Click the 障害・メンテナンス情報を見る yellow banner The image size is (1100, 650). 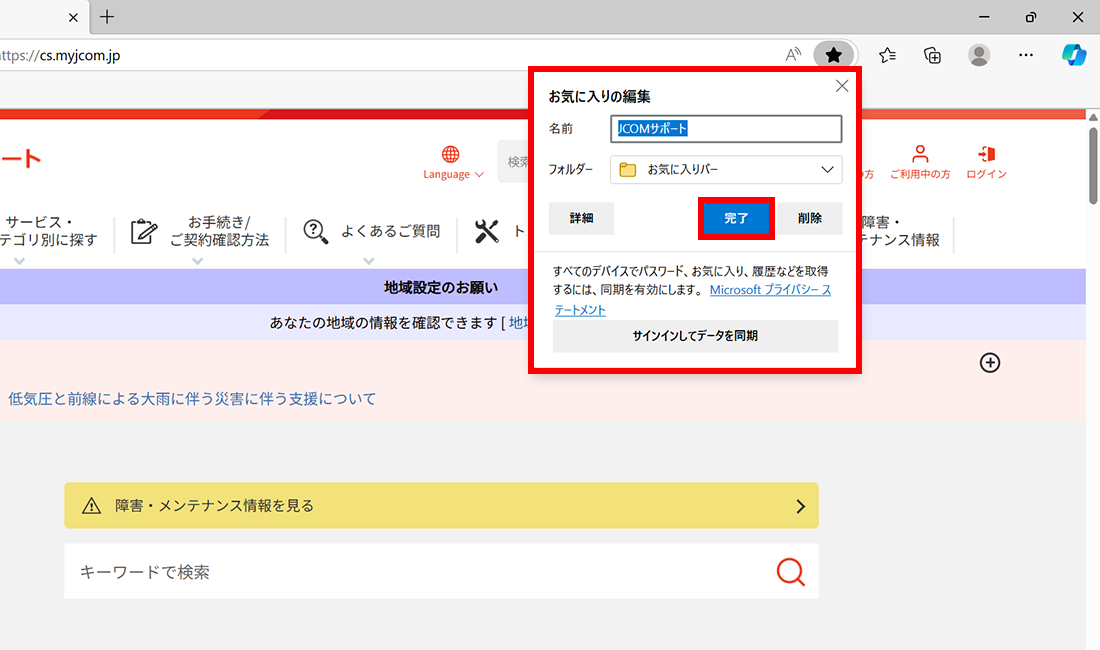click(x=441, y=506)
